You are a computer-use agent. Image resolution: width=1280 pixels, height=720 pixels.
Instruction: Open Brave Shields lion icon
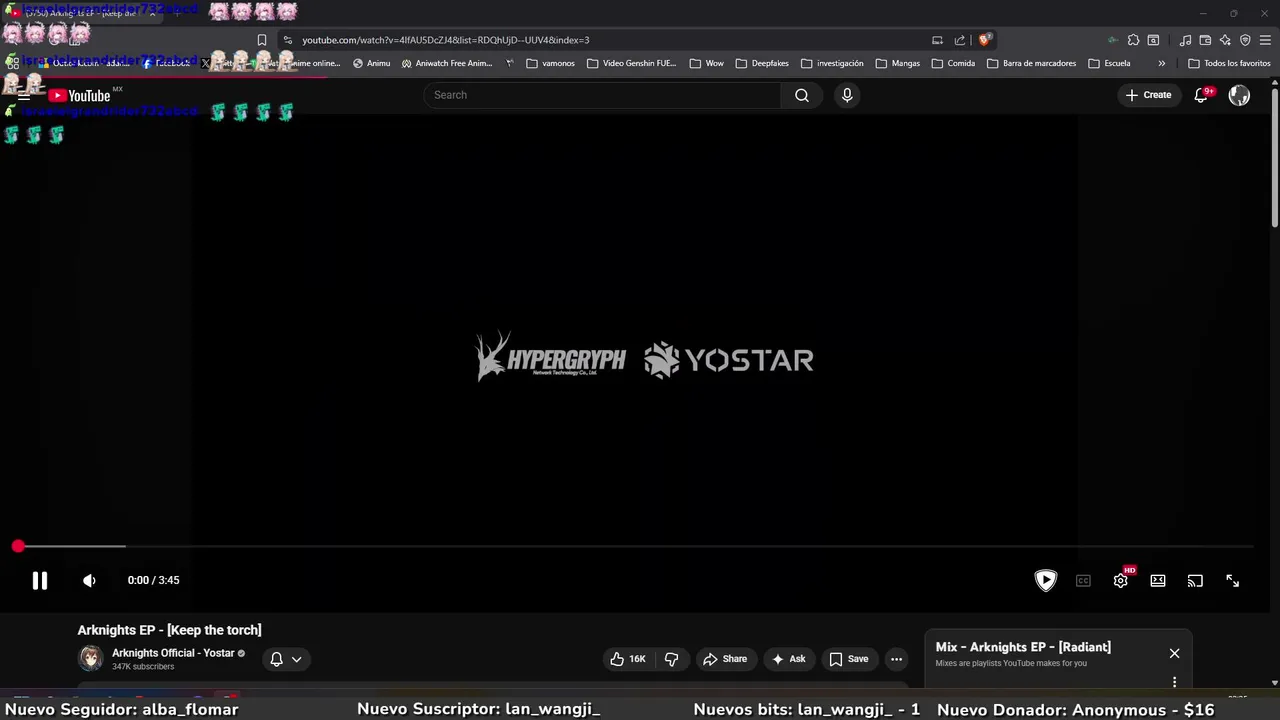(984, 40)
